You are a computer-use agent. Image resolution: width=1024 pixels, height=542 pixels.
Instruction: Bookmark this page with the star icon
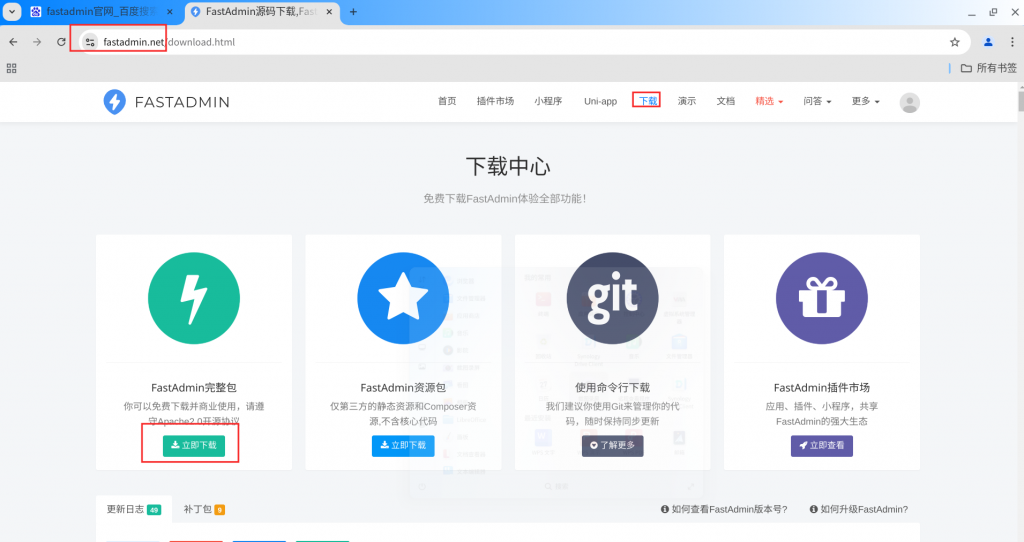955,42
